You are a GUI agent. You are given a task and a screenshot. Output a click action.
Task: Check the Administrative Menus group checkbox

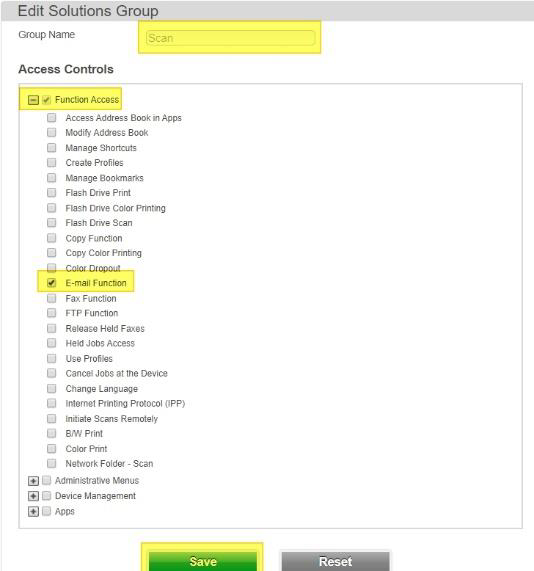(x=47, y=480)
